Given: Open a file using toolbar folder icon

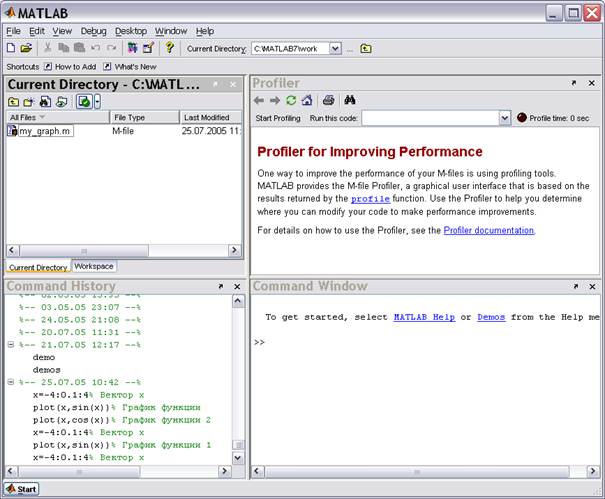Looking at the screenshot, I should [x=26, y=48].
